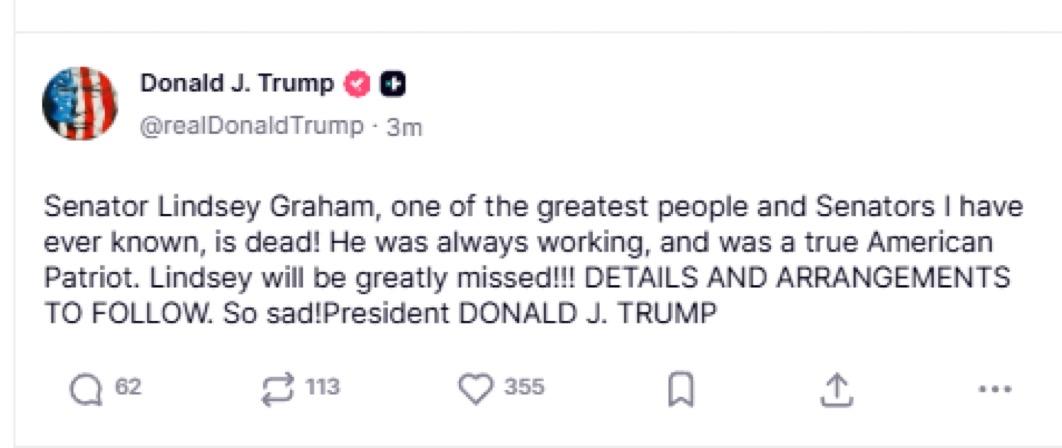The width and height of the screenshot is (1062, 448).
Task: Open the reply speech bubble icon
Action: (87, 391)
